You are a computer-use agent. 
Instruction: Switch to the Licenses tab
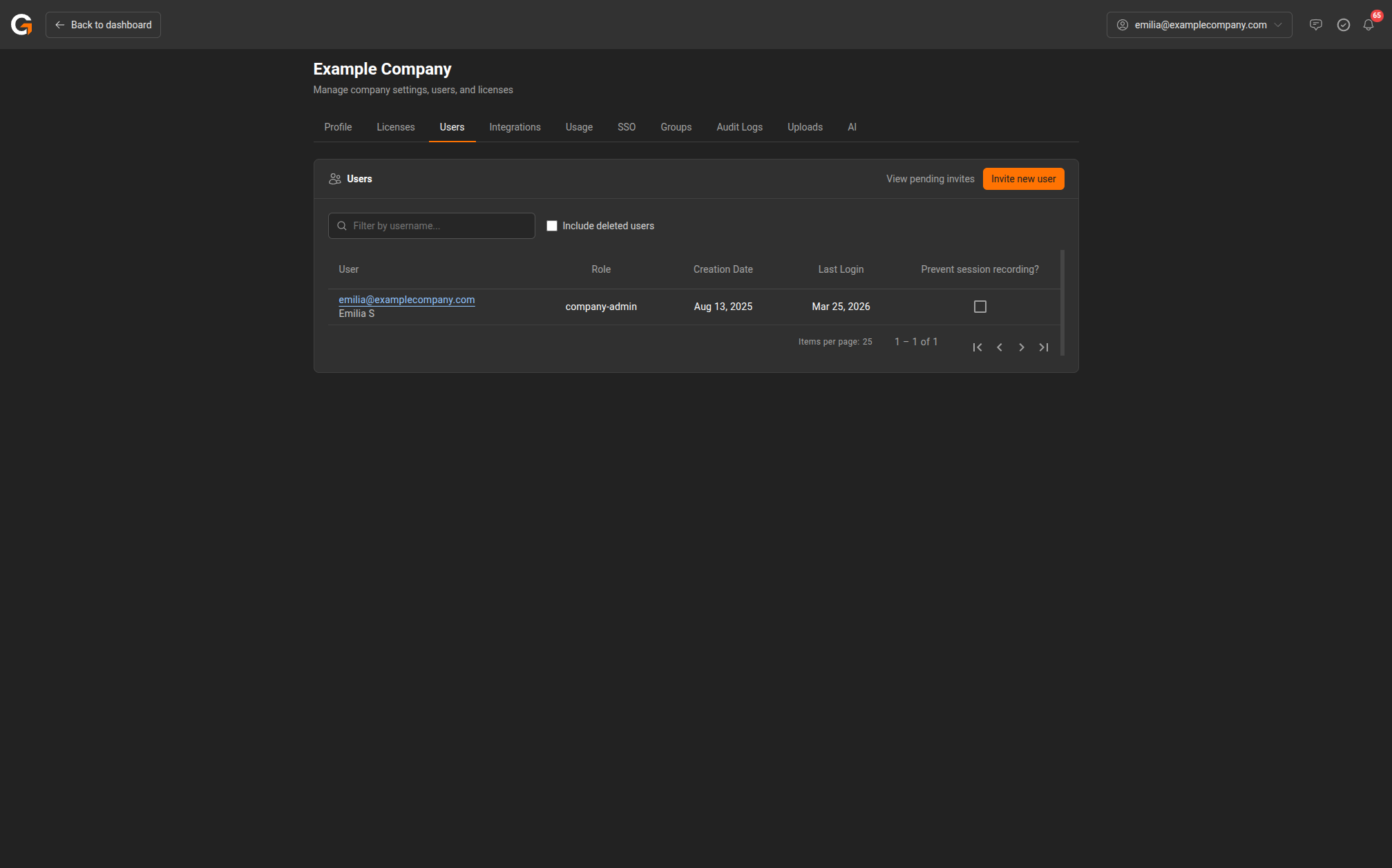pos(395,127)
